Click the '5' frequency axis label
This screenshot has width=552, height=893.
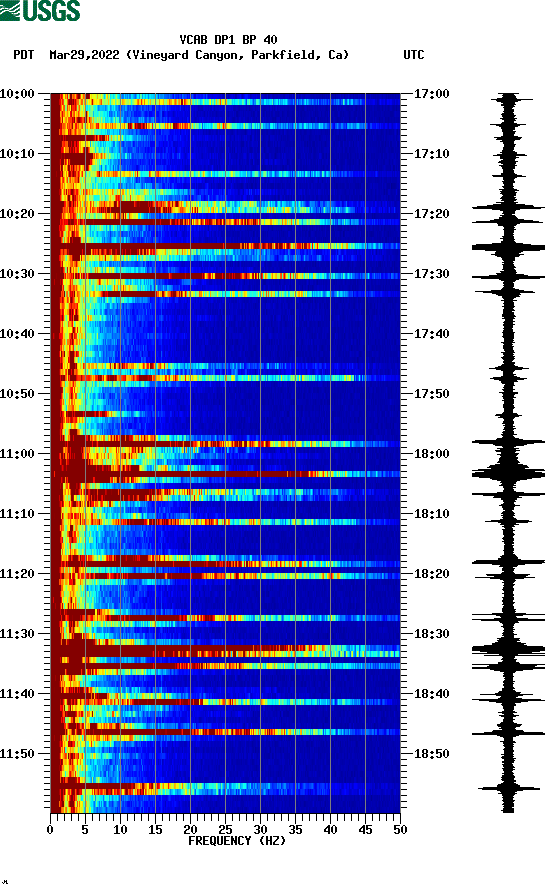click(x=85, y=830)
